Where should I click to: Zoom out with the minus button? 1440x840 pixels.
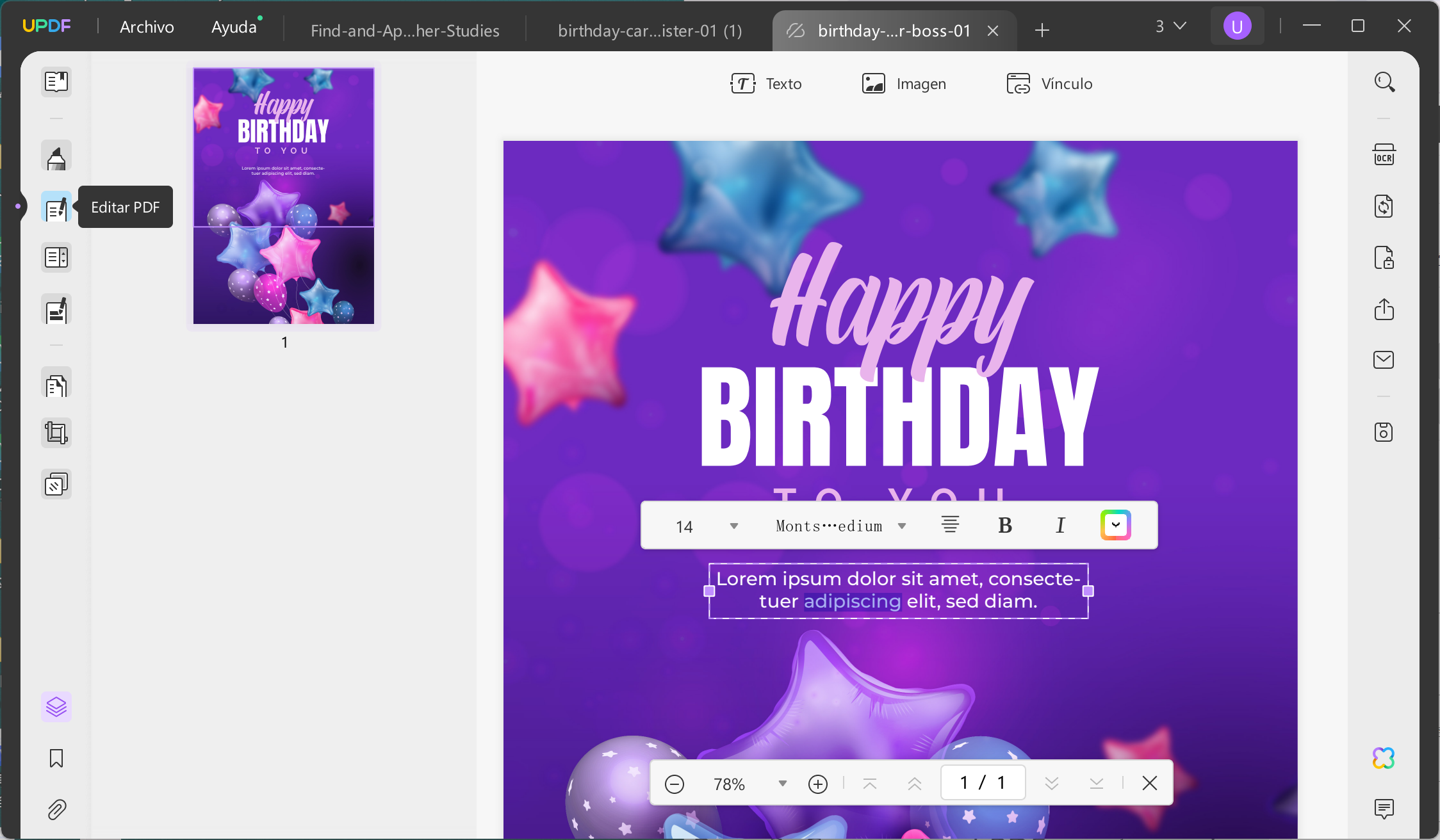coord(675,784)
